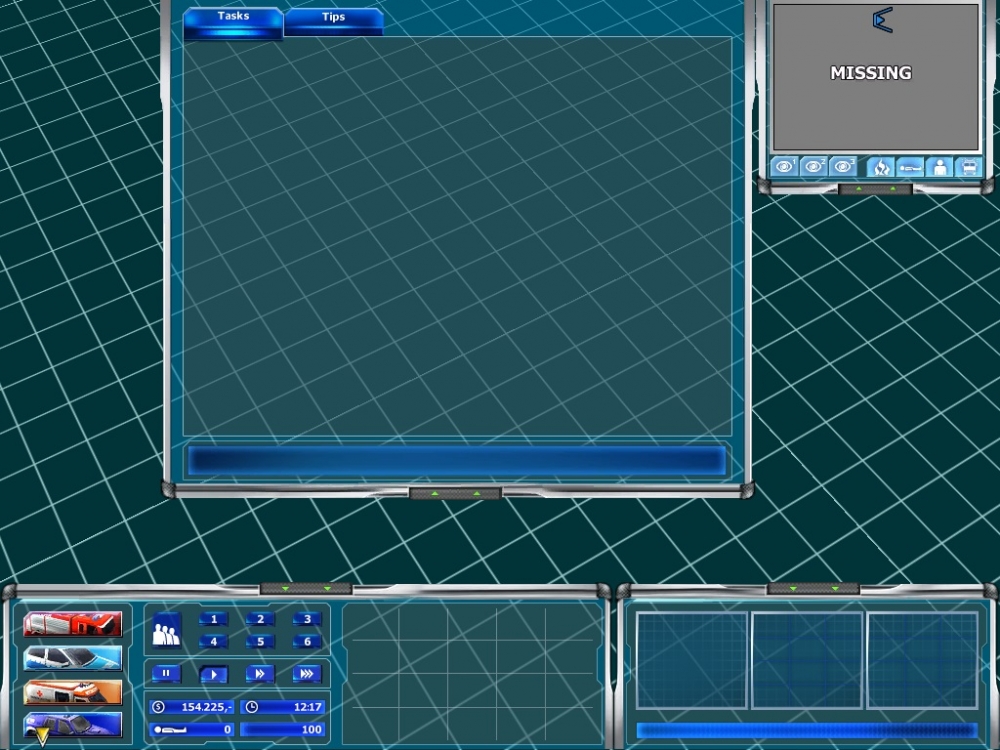The width and height of the screenshot is (1000, 750).
Task: Show vehicles filter on minimap
Action: 968,167
